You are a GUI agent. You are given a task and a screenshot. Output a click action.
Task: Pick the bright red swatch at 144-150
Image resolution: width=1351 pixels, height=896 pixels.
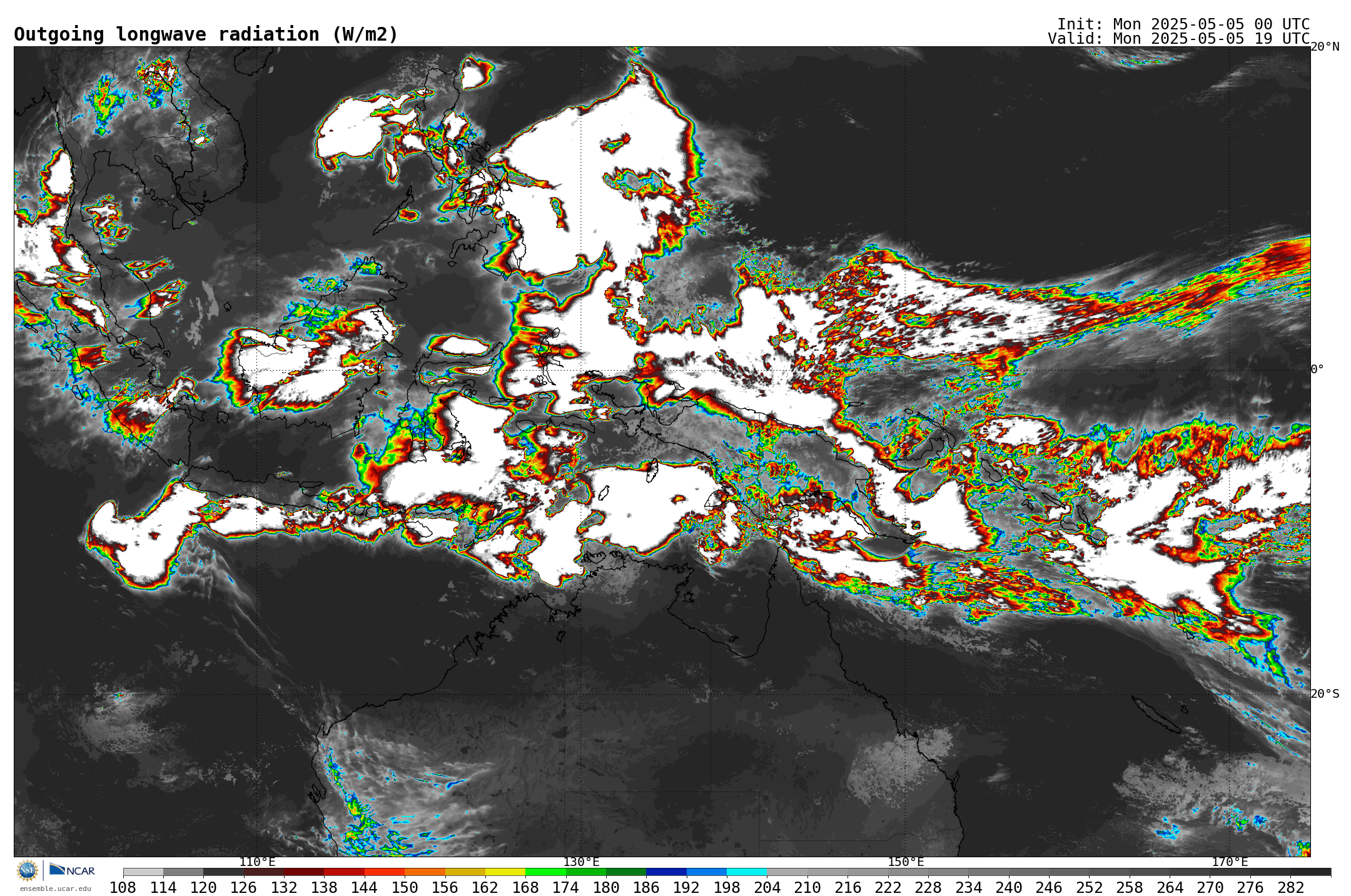coord(385,872)
